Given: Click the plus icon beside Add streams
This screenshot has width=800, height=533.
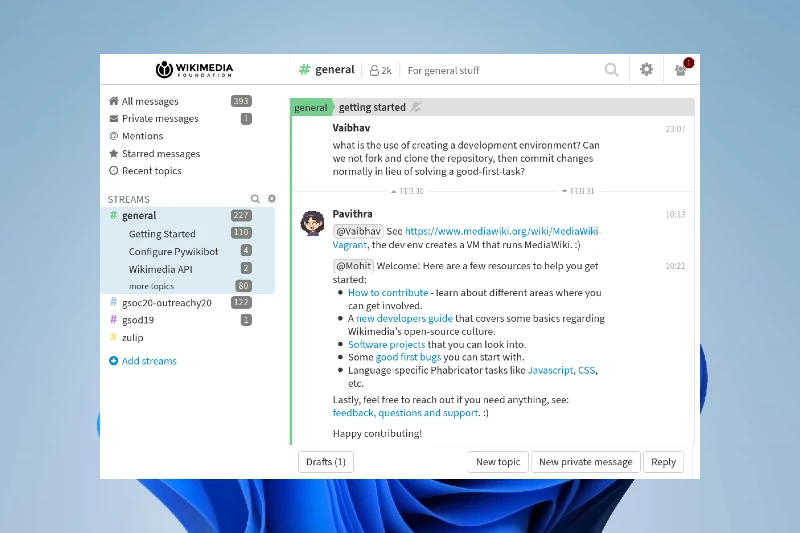Looking at the screenshot, I should (114, 361).
